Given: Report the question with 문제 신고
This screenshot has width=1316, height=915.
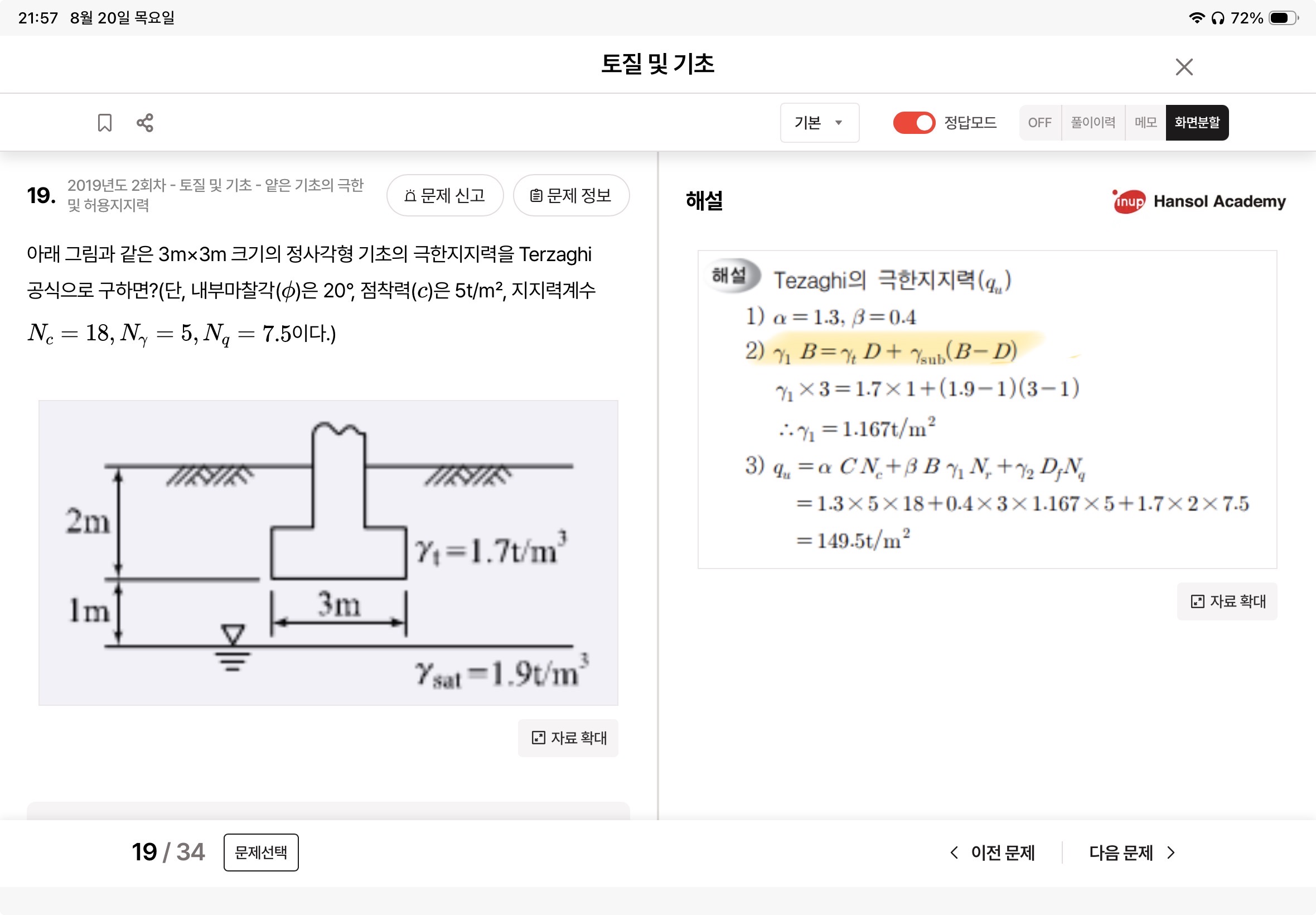Looking at the screenshot, I should [x=445, y=195].
